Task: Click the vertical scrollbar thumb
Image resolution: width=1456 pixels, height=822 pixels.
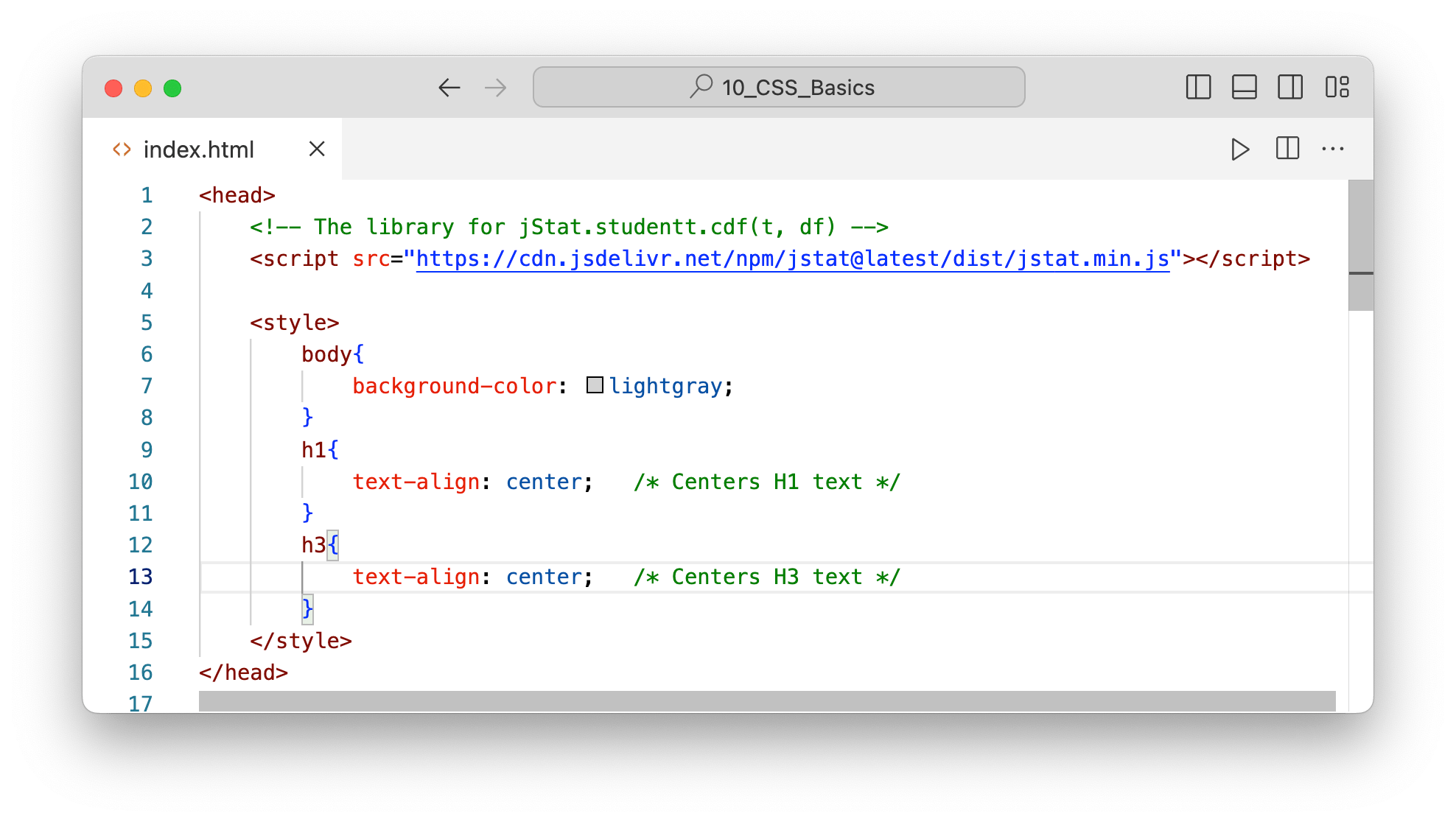Action: (x=1360, y=245)
